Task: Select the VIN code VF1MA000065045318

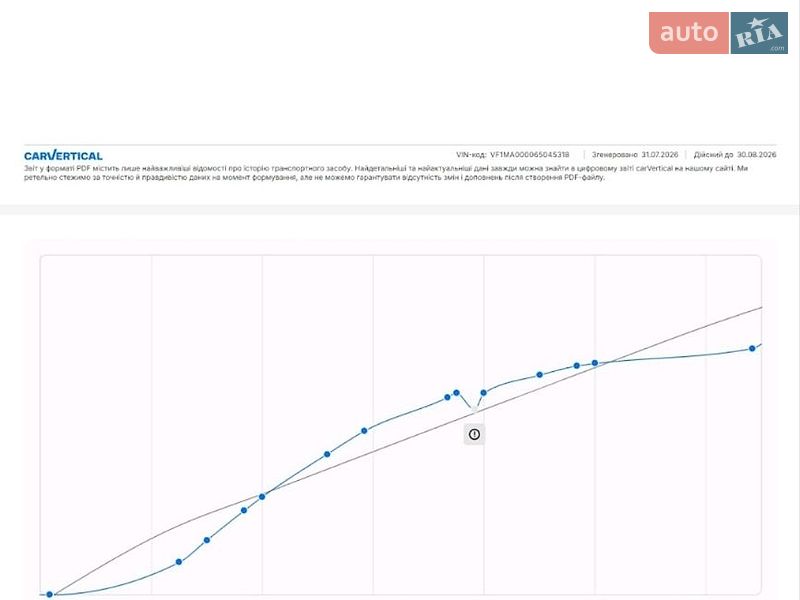Action: [x=530, y=155]
